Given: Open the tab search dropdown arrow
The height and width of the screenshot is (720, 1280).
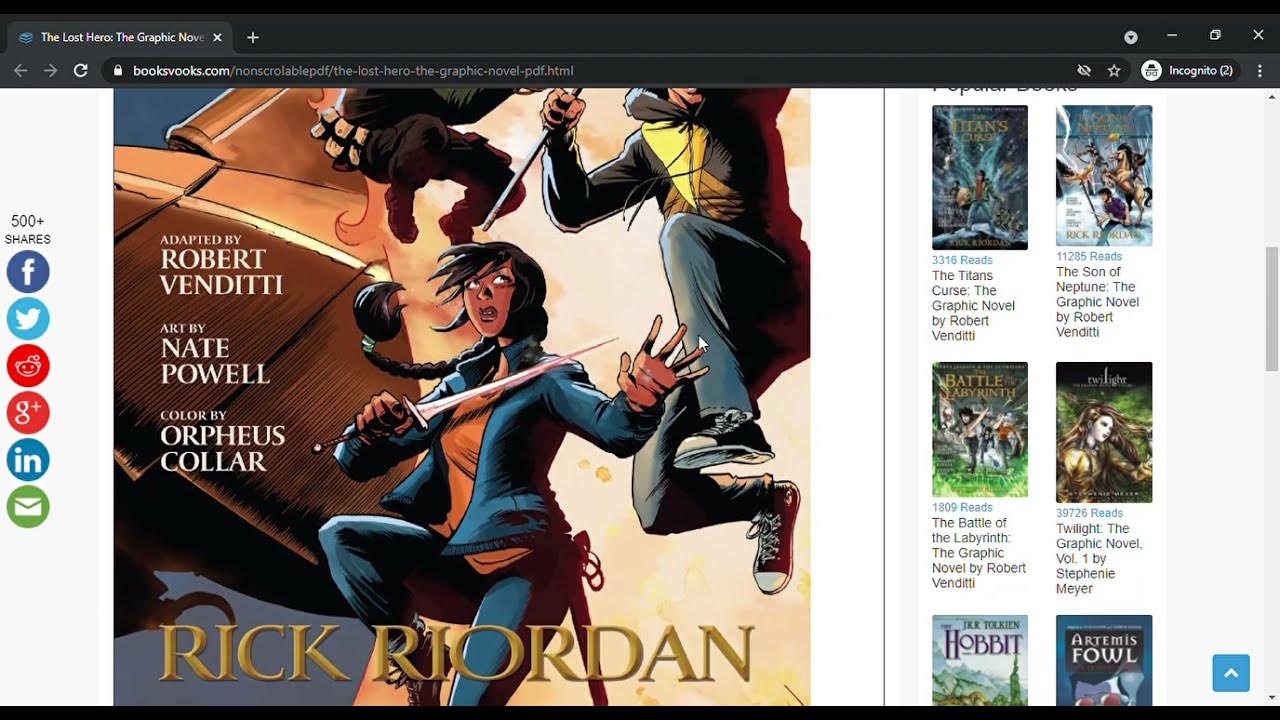Looking at the screenshot, I should coord(1131,37).
